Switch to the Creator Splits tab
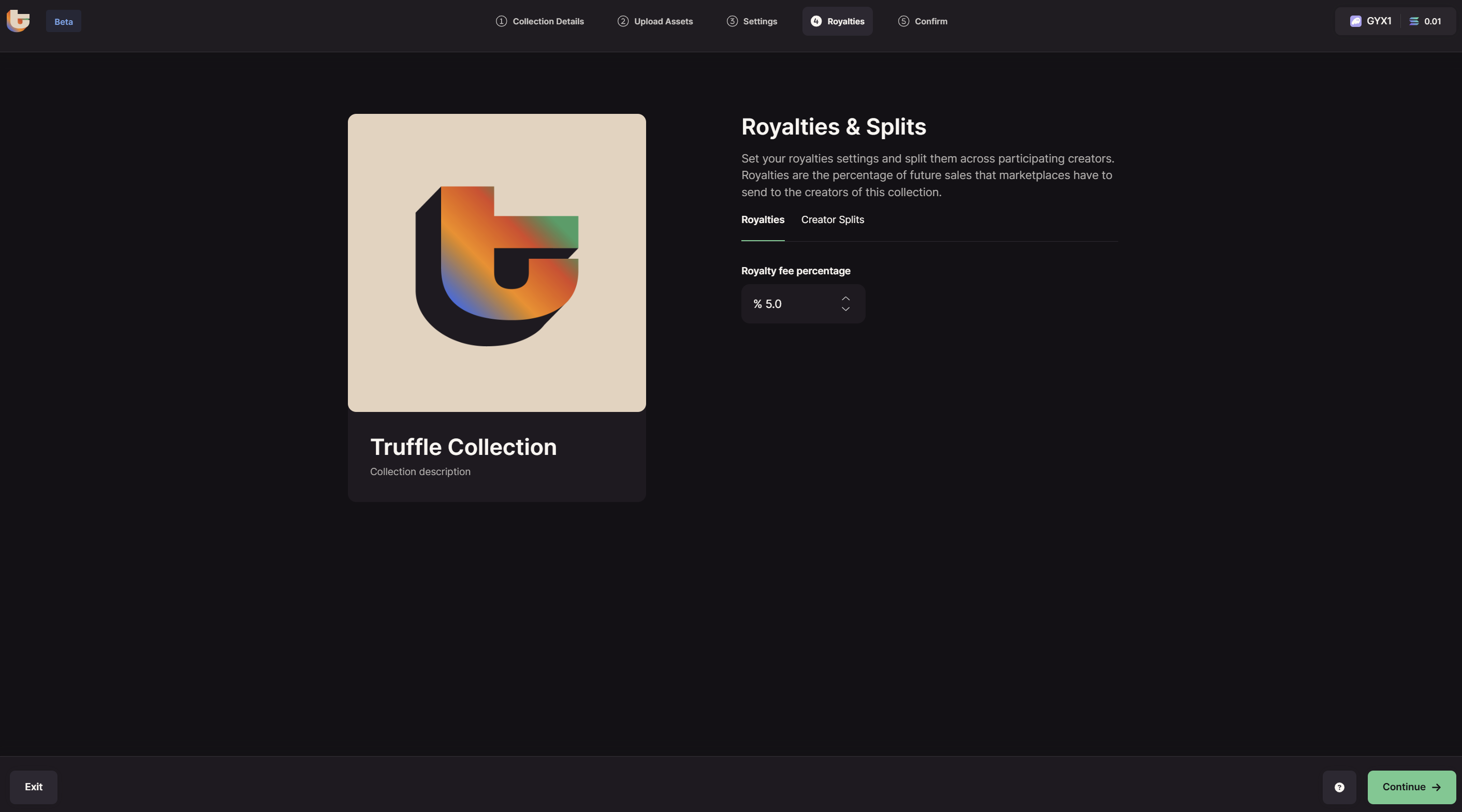Viewport: 1462px width, 812px height. [x=832, y=219]
